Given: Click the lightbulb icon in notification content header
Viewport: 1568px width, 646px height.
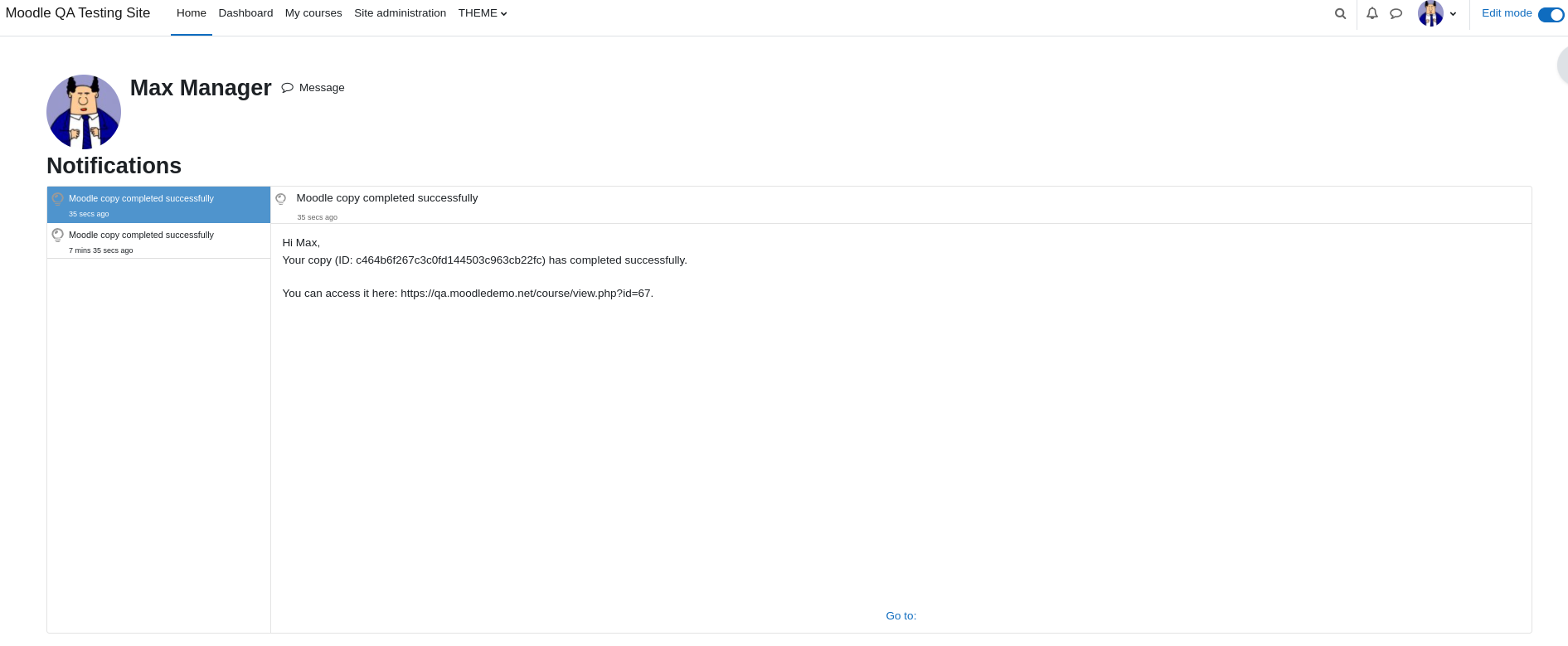Looking at the screenshot, I should point(281,199).
